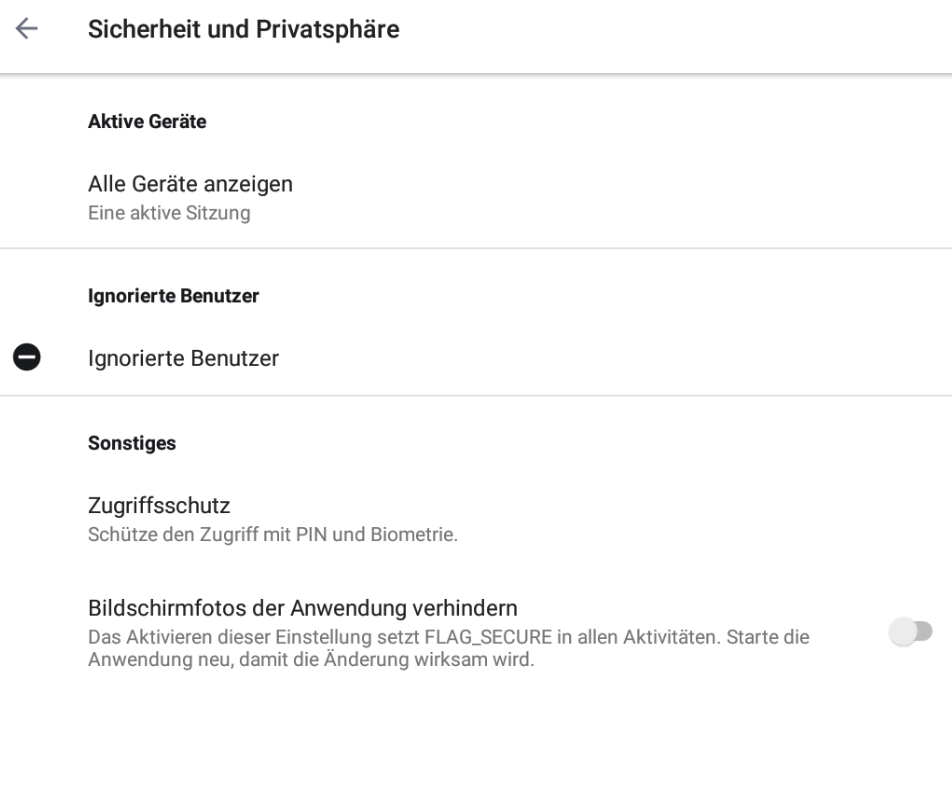Open the Zugriffsschutz setting
952x800 pixels.
coord(160,505)
